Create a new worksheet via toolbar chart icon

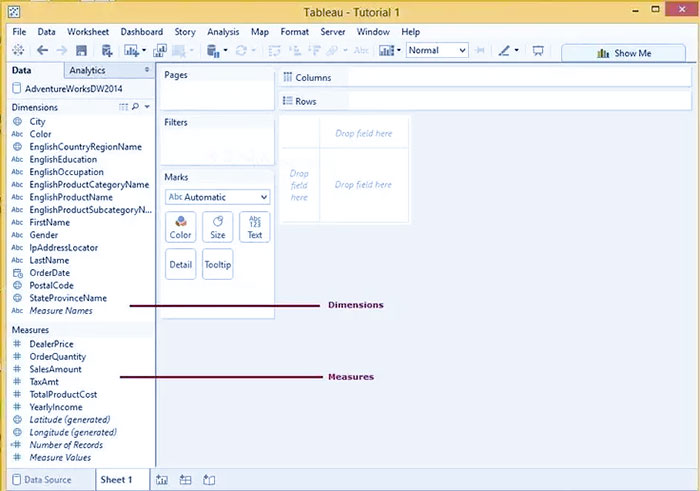[x=131, y=50]
